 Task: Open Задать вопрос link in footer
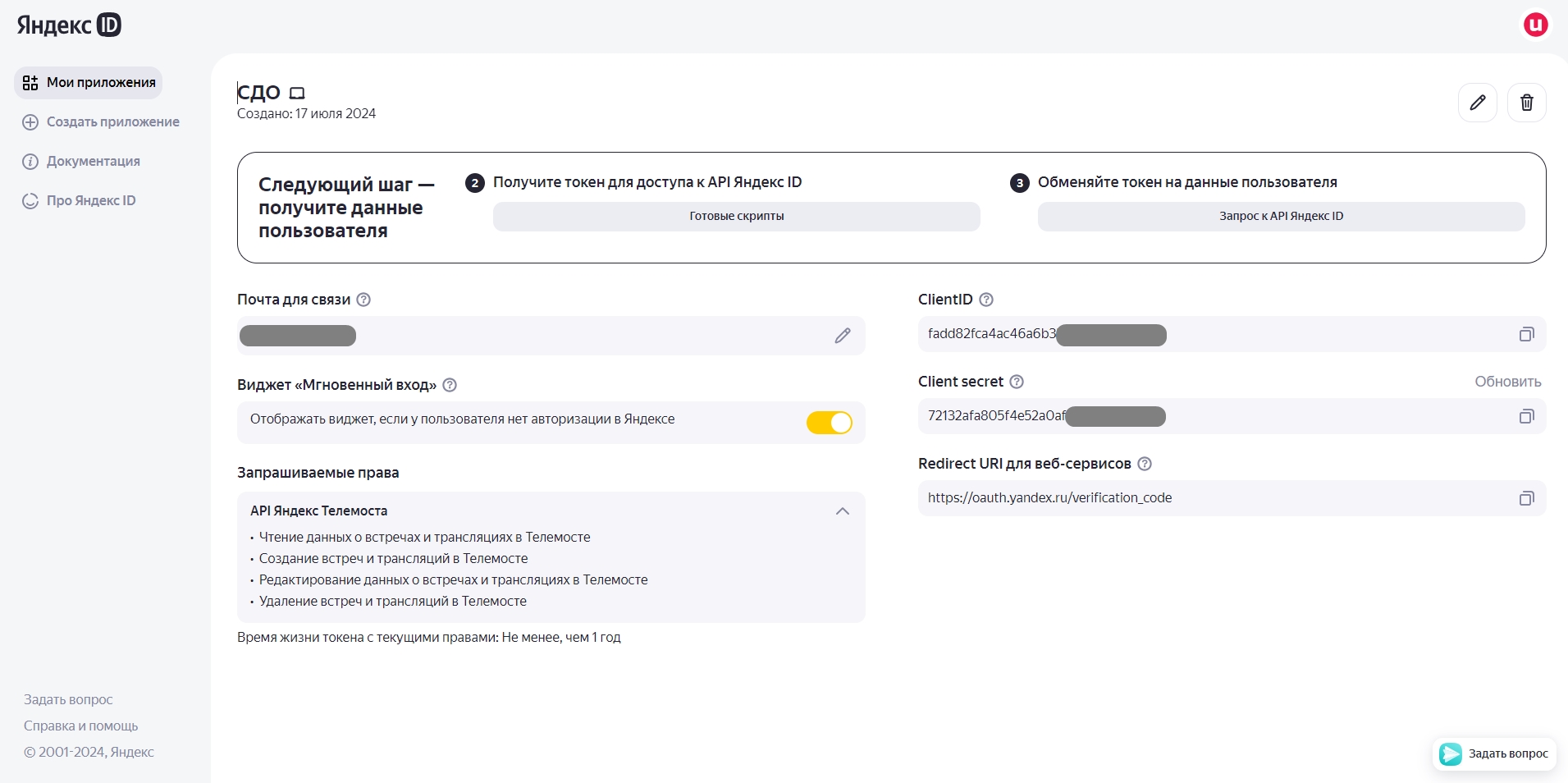pyautogui.click(x=68, y=699)
